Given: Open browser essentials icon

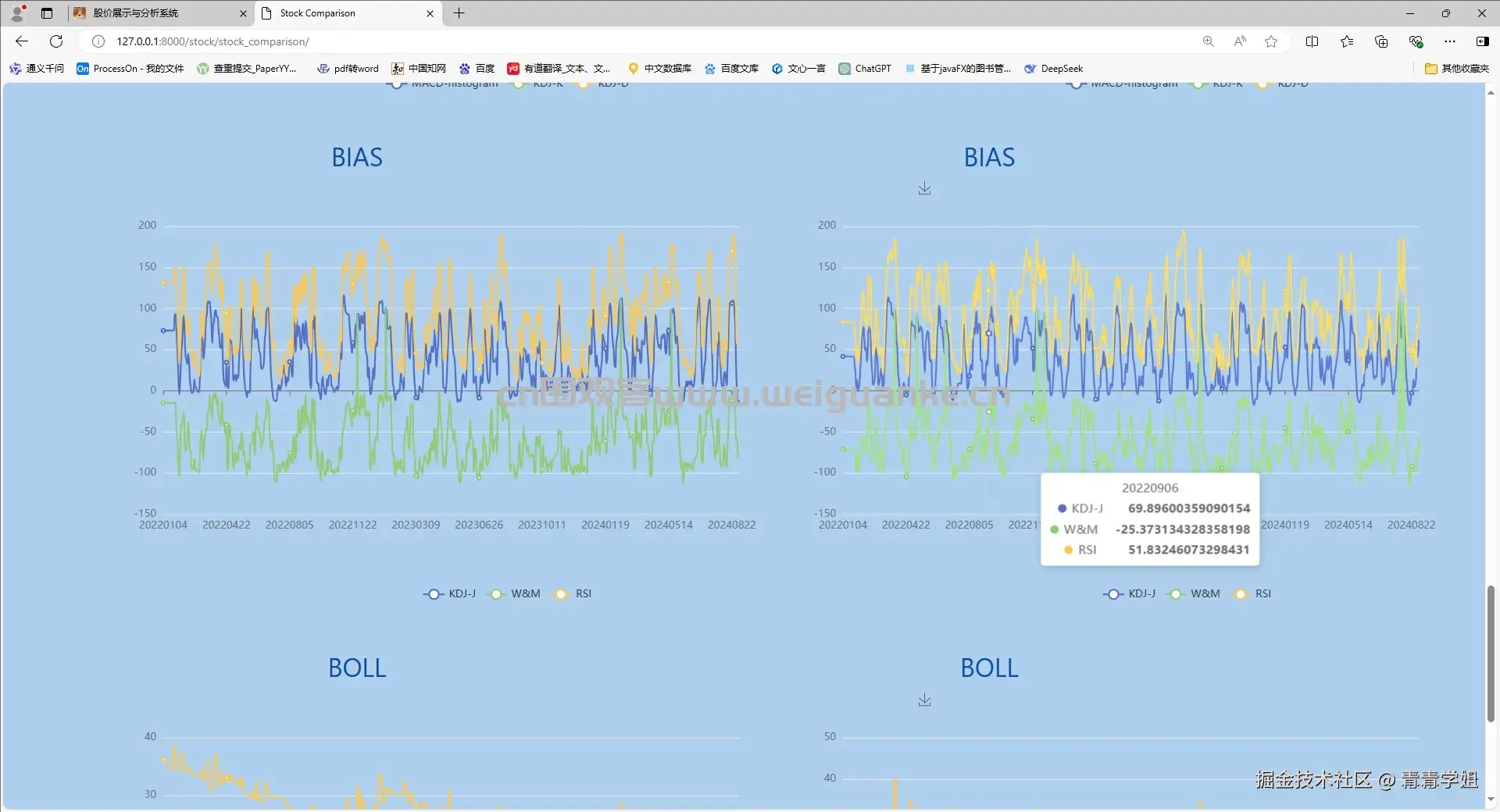Looking at the screenshot, I should pos(1416,41).
